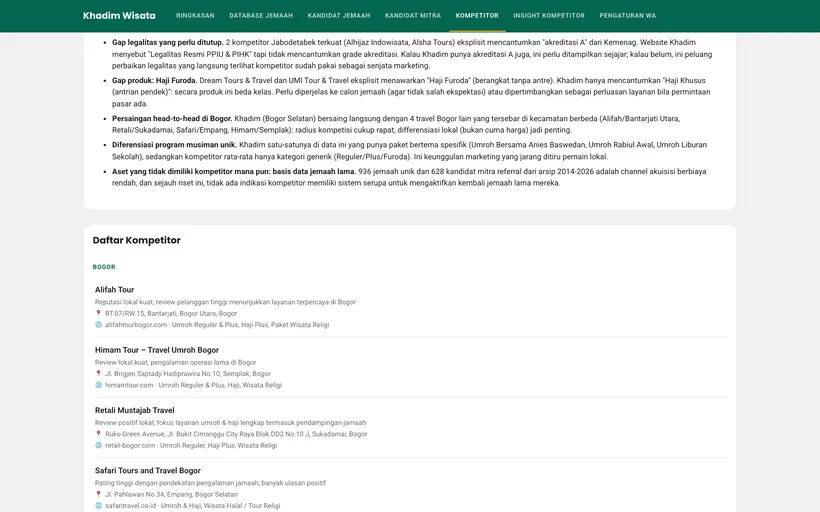Screen dimensions: 820x512
Task: Click Retali description 'Review positif lokal'
Action: tap(230, 423)
